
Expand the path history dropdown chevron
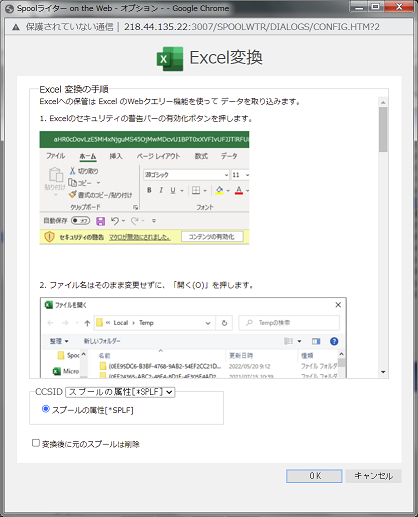coord(208,323)
